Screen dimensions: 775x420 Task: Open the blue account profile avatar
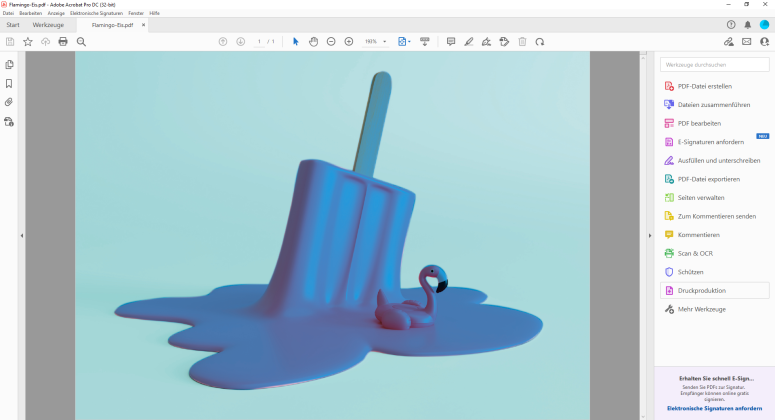(x=765, y=25)
